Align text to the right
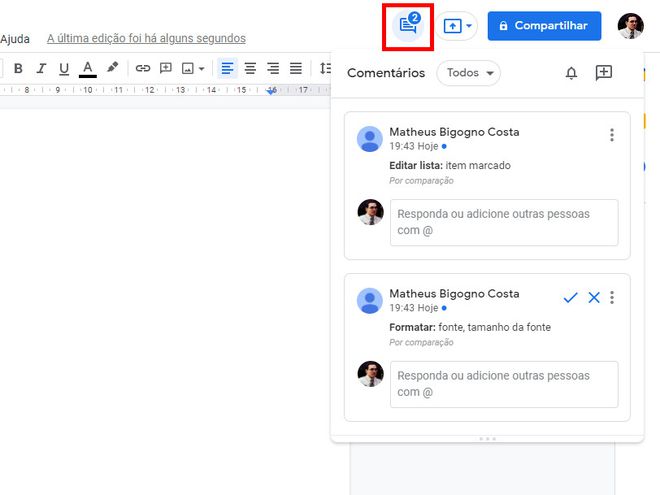The image size is (660, 495). coord(273,68)
